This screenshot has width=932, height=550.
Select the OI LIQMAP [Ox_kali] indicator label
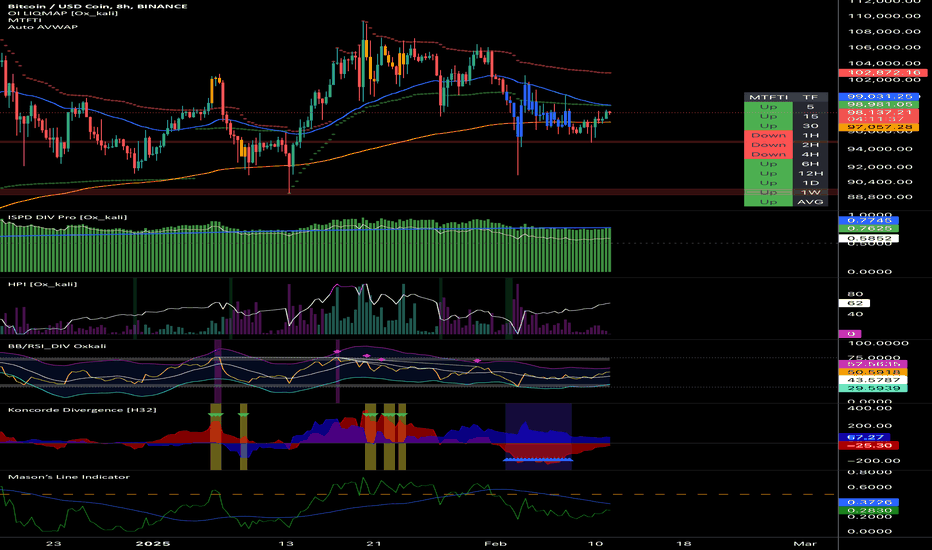(62, 13)
